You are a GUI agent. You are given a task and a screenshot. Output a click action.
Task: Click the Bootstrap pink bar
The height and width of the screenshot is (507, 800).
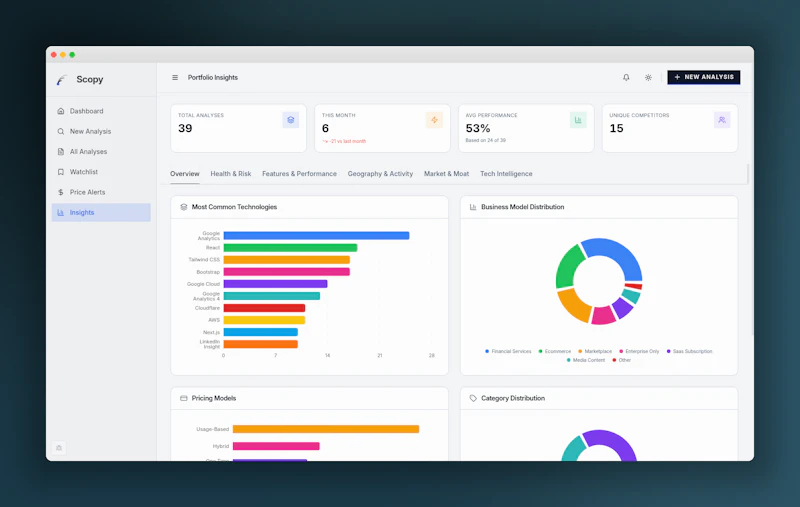(x=287, y=272)
